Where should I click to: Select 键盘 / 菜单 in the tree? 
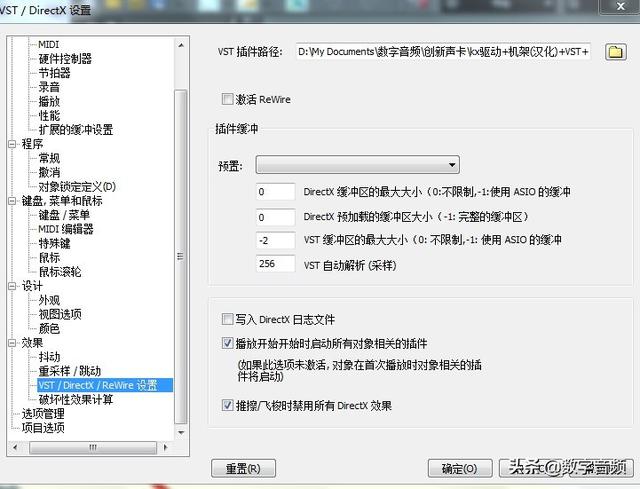(64, 215)
